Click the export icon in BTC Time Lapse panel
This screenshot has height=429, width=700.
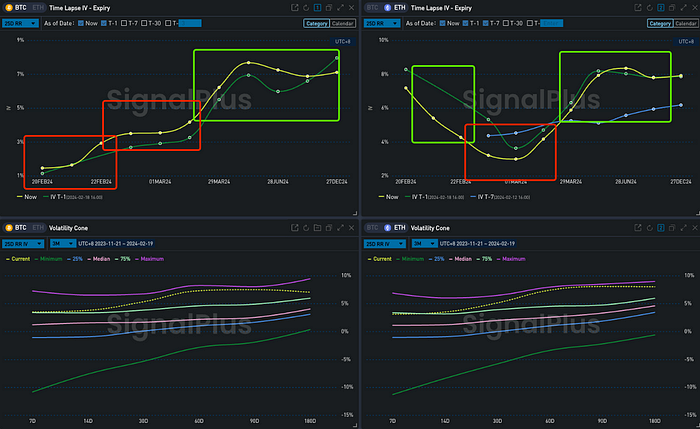click(x=295, y=7)
